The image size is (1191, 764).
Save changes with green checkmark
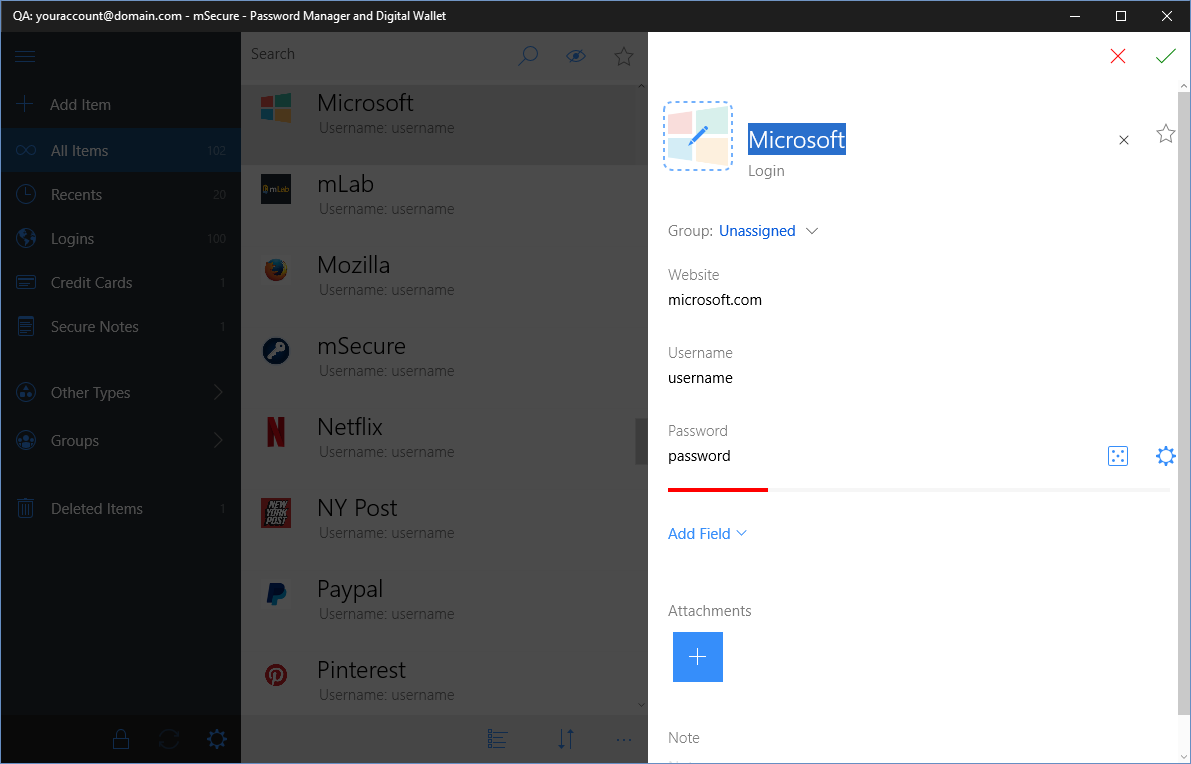[1165, 56]
